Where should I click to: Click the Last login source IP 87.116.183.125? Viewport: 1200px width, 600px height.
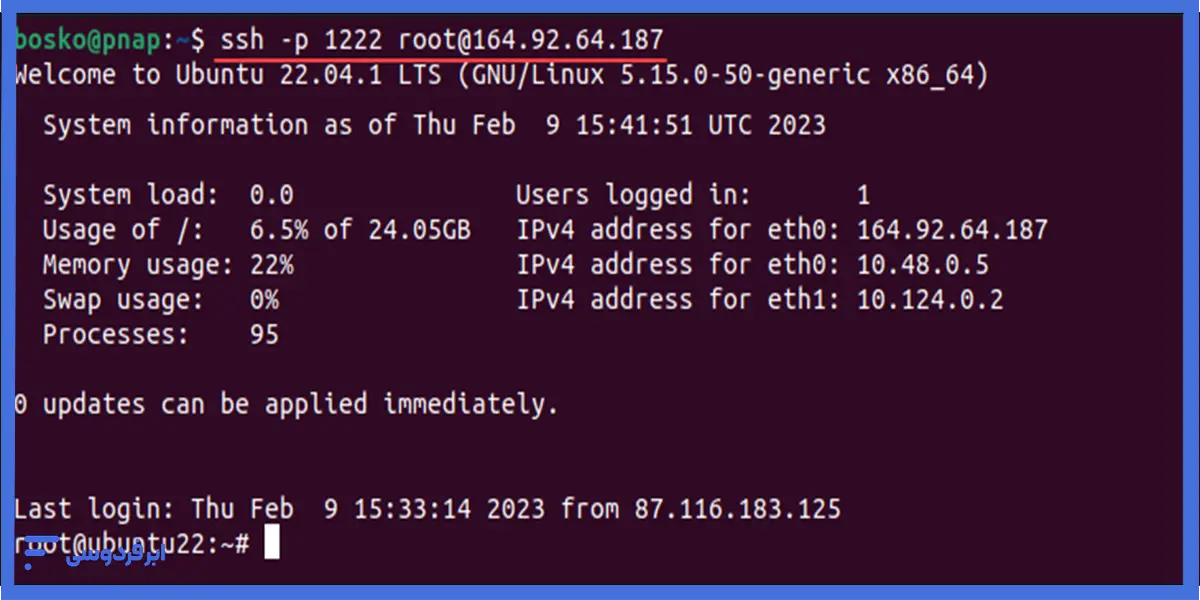[x=737, y=510]
